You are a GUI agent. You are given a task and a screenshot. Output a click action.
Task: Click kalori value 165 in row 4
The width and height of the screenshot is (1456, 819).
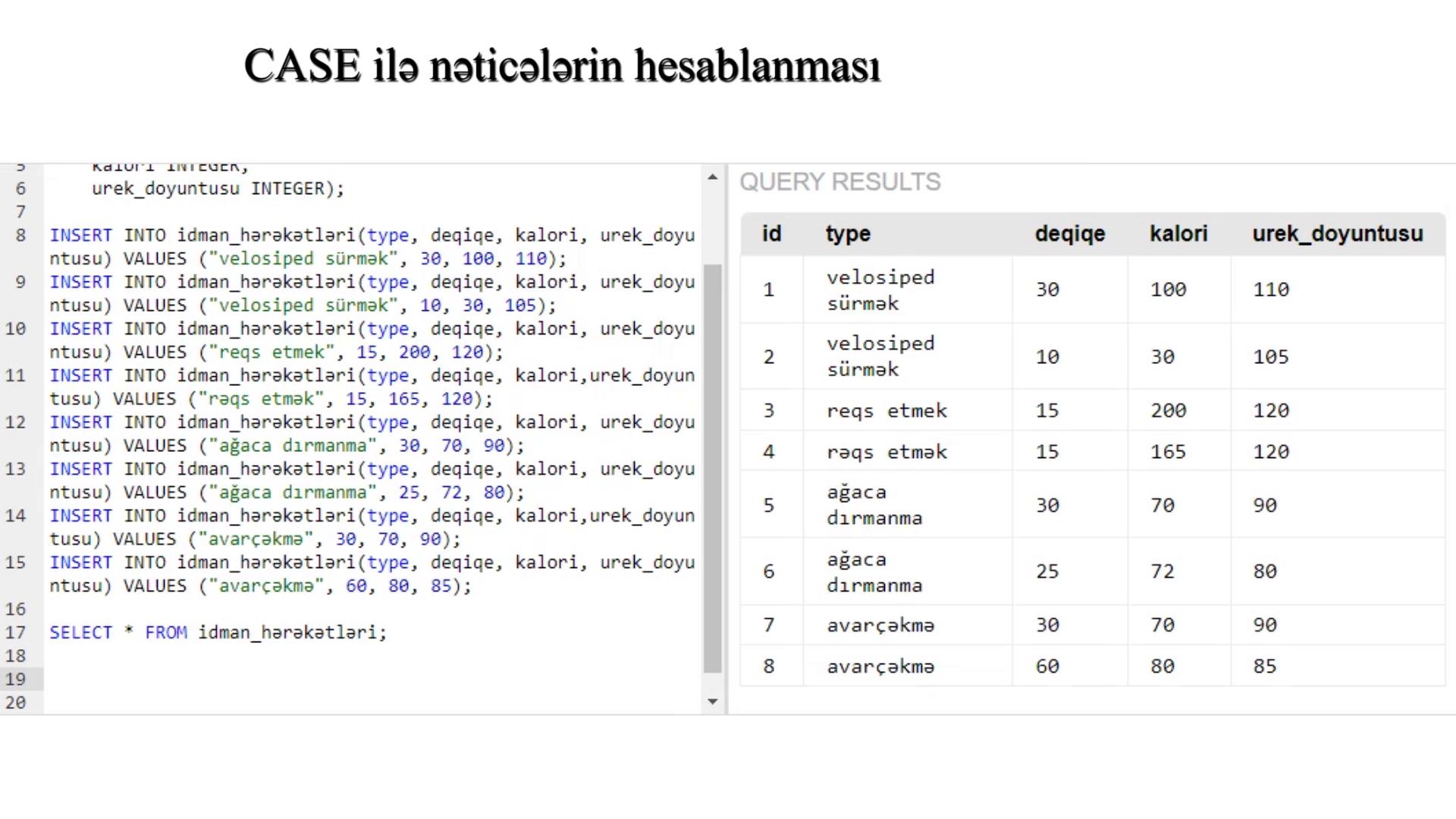pyautogui.click(x=1168, y=452)
